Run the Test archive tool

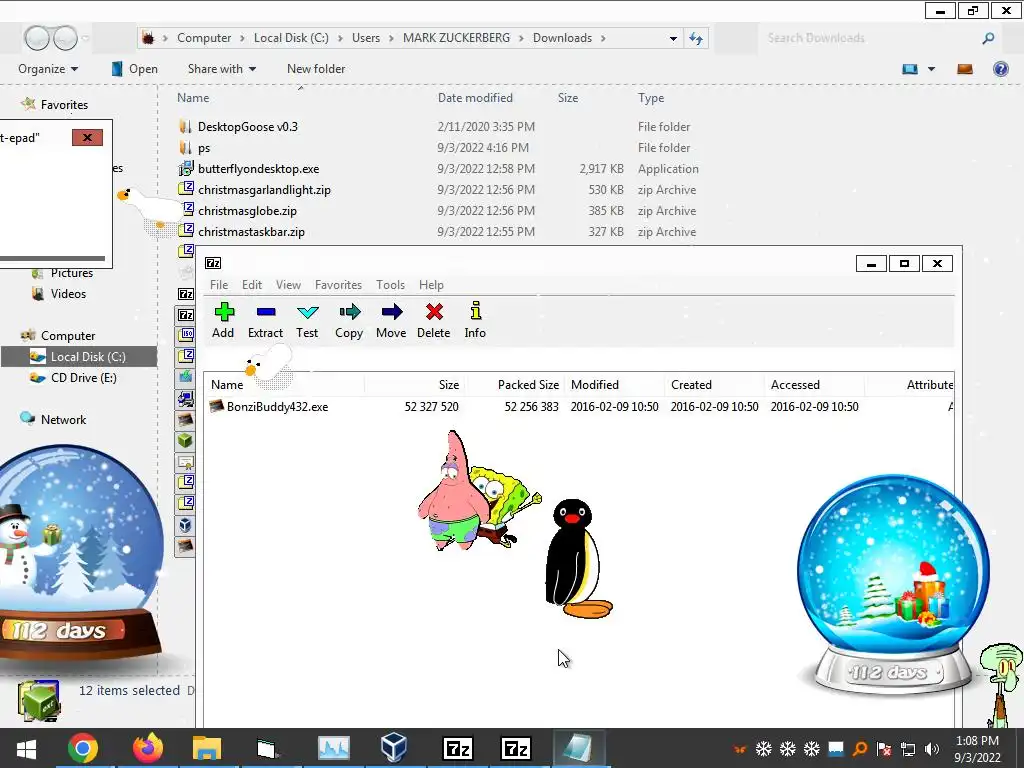pyautogui.click(x=307, y=320)
